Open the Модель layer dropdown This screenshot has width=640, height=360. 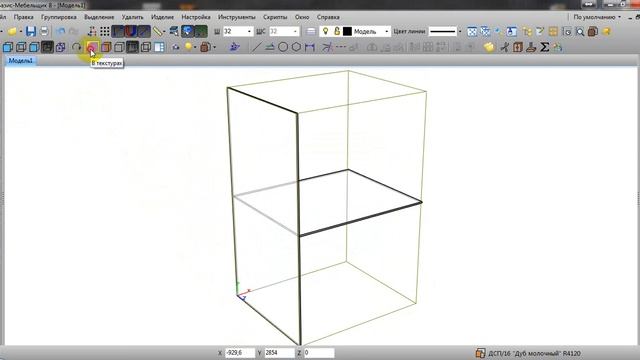[387, 31]
